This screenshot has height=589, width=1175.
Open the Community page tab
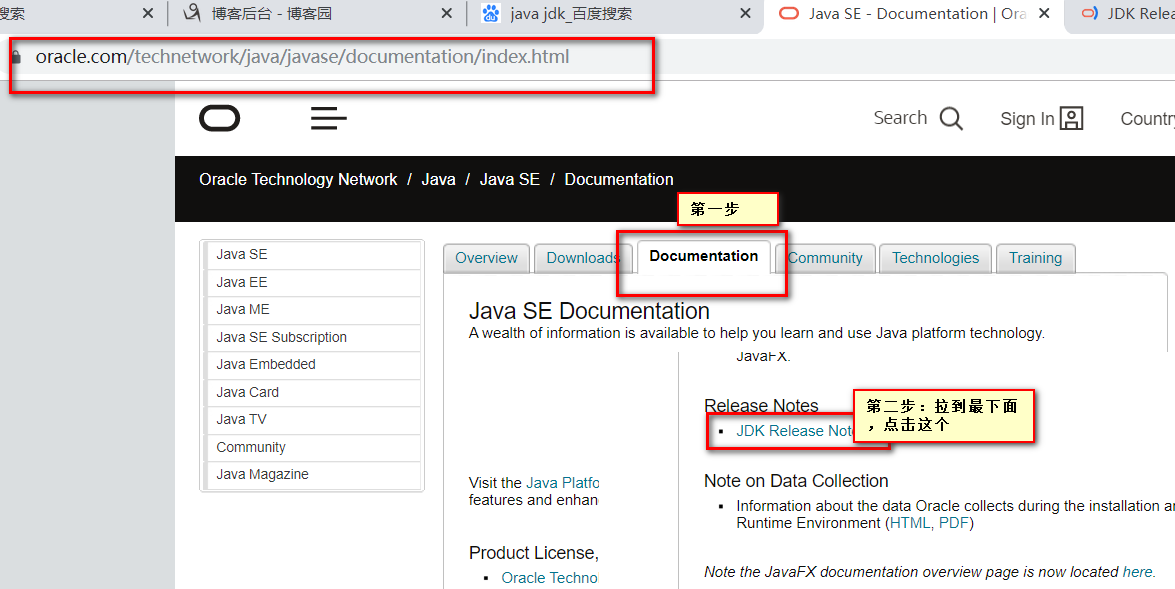pos(824,259)
